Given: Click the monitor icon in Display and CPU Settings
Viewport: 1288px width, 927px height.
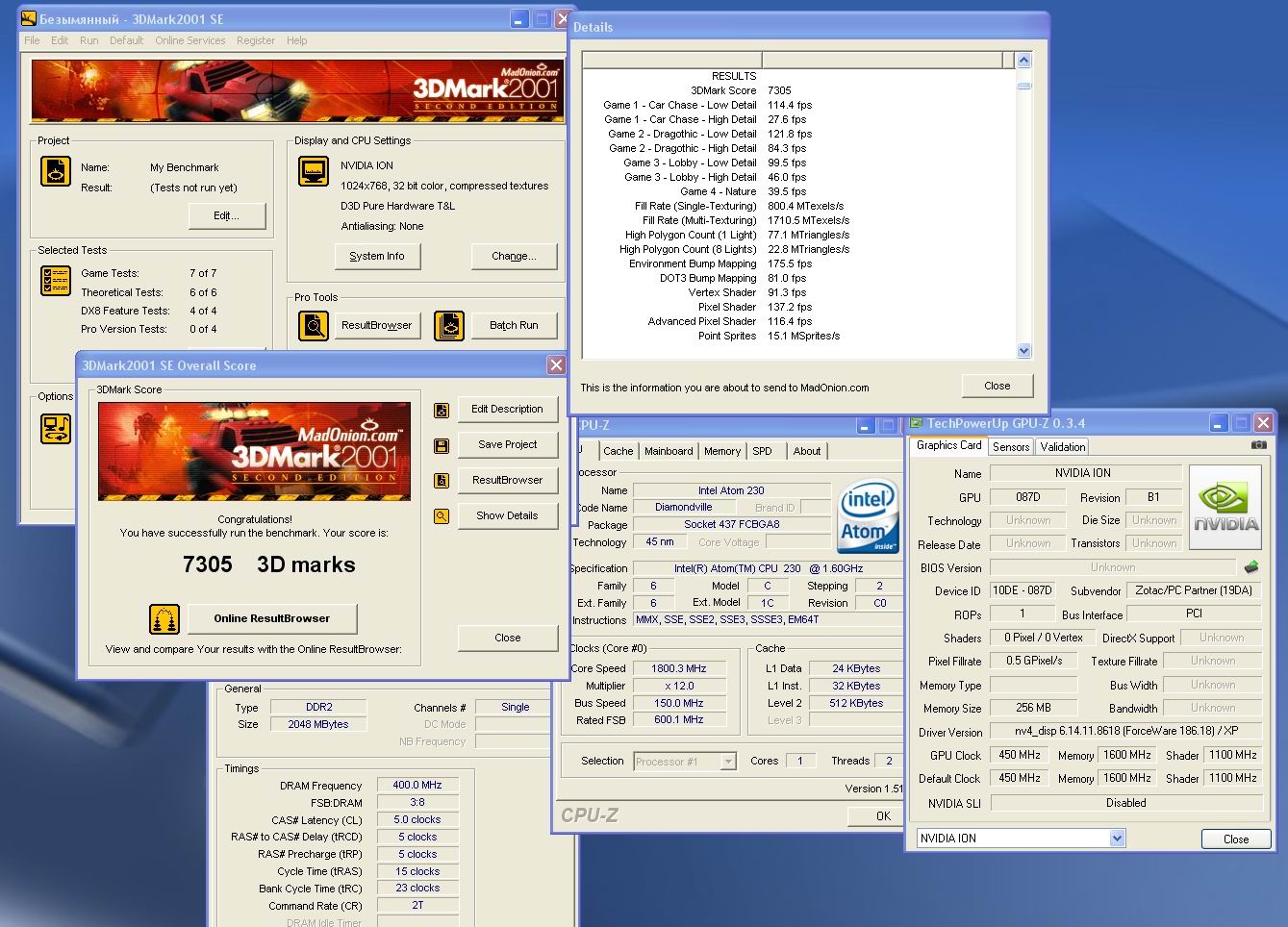Looking at the screenshot, I should 314,171.
